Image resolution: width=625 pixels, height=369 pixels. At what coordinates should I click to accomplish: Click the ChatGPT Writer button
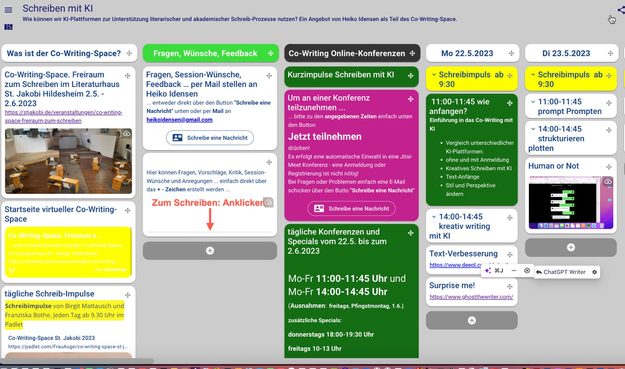click(x=560, y=272)
